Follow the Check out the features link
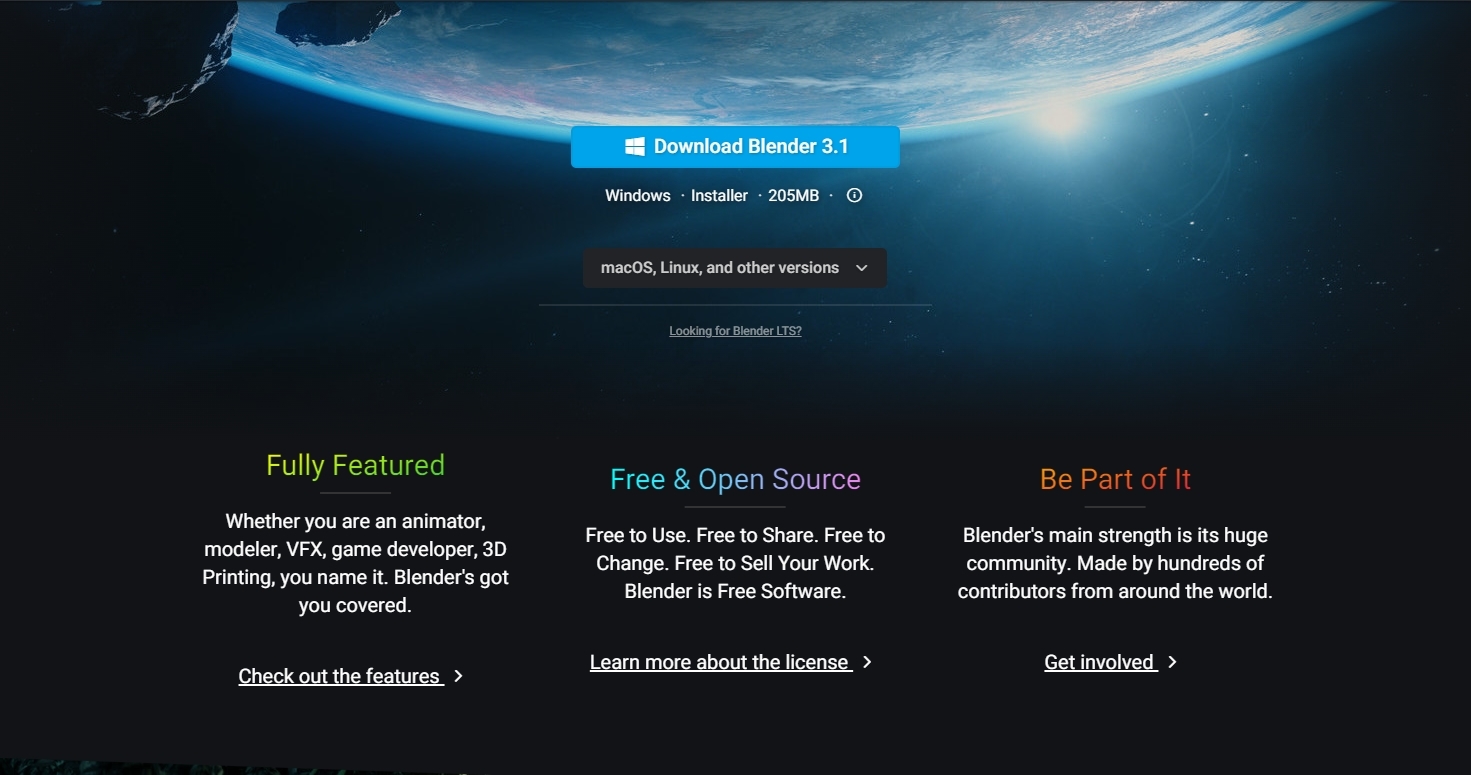1471x775 pixels. (x=341, y=676)
